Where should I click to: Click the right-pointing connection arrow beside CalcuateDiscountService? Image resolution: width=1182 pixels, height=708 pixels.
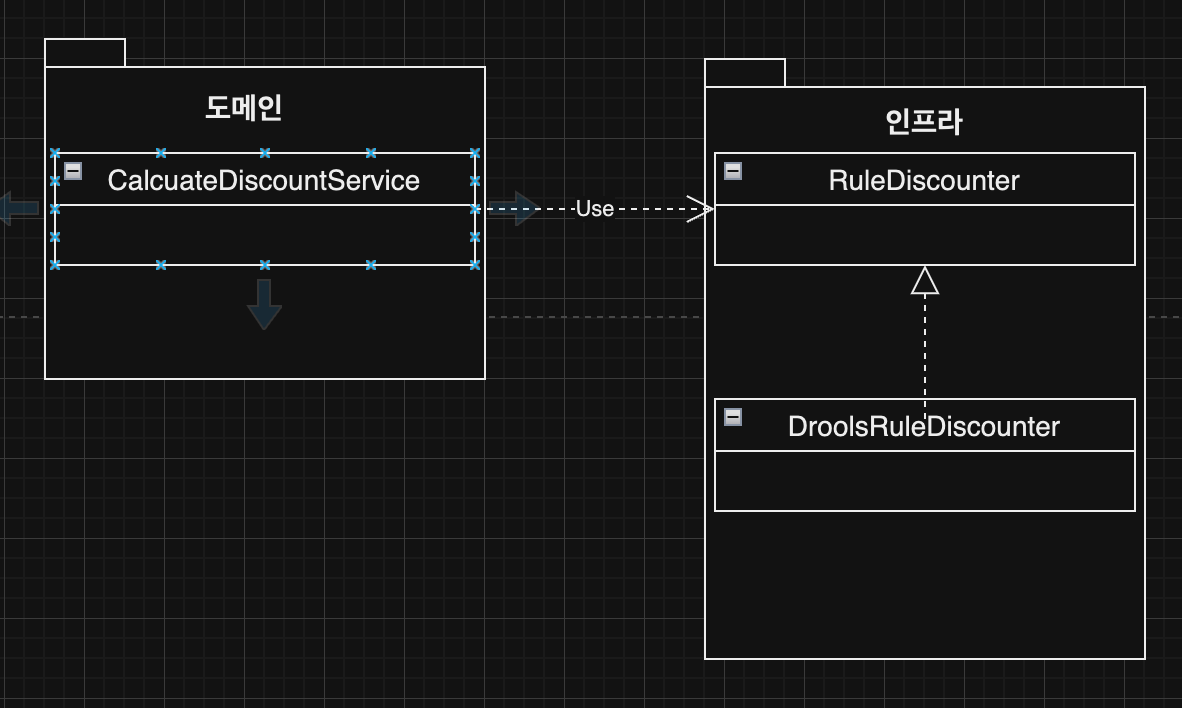tap(514, 209)
